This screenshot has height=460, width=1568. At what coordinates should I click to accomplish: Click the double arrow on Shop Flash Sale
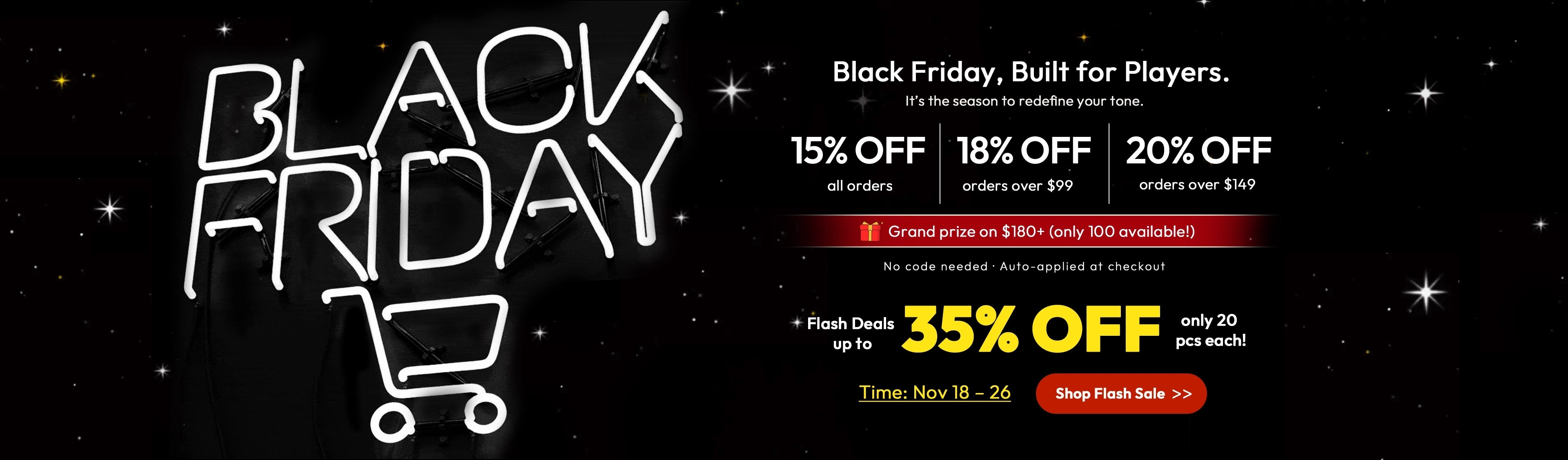[1181, 394]
